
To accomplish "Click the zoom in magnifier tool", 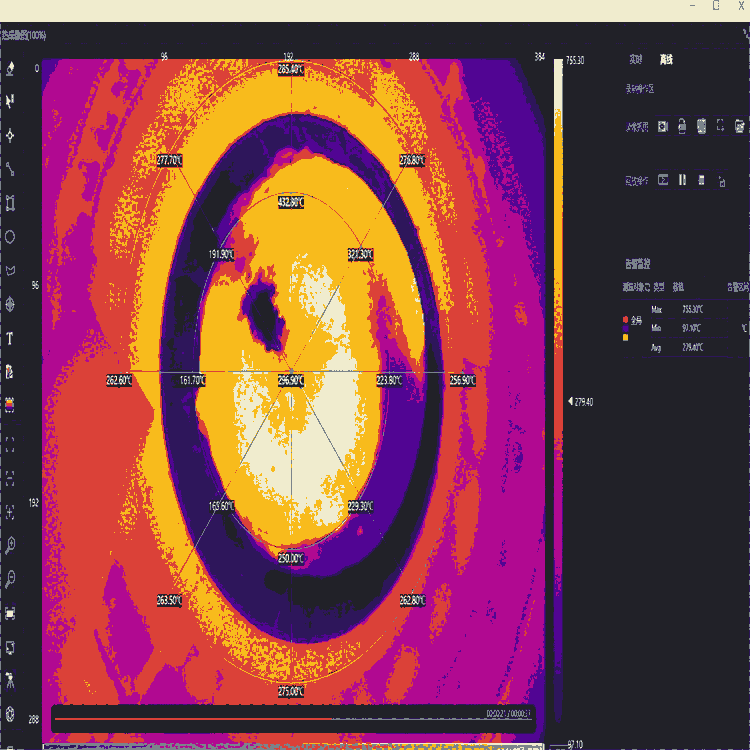I will pos(10,544).
